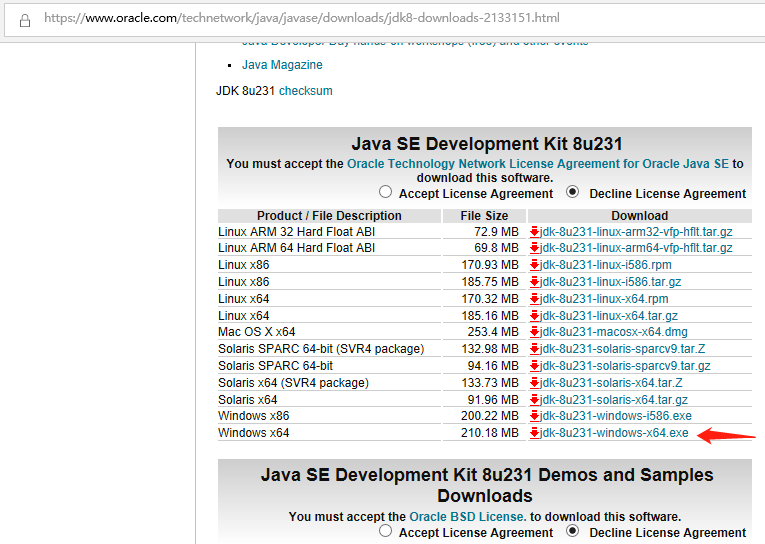This screenshot has width=765, height=544.
Task: Select Decline License Agreement for Demos and Samples
Action: (573, 532)
